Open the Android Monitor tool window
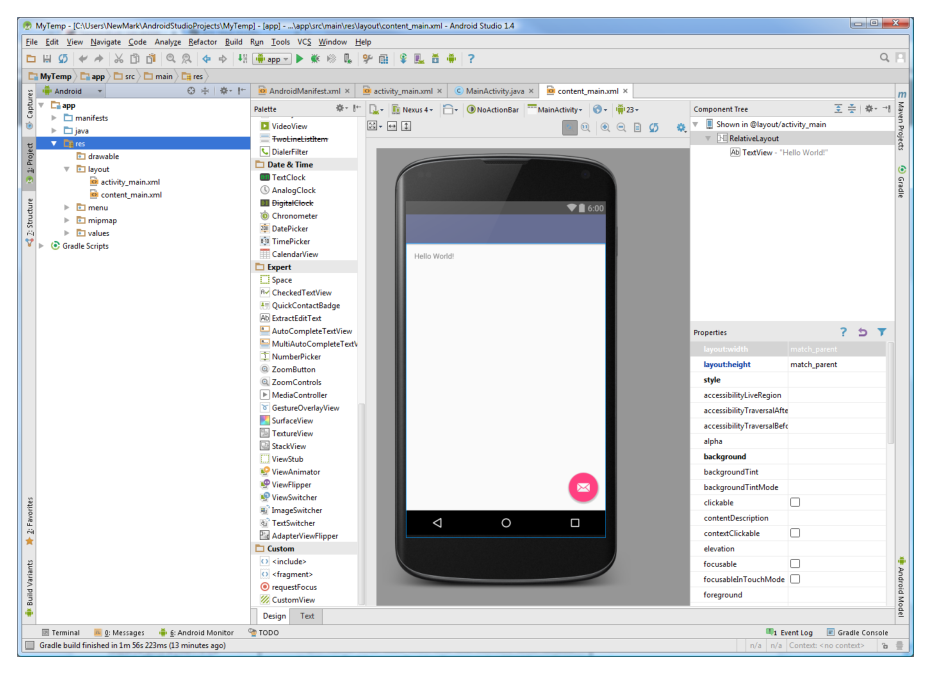 point(196,632)
